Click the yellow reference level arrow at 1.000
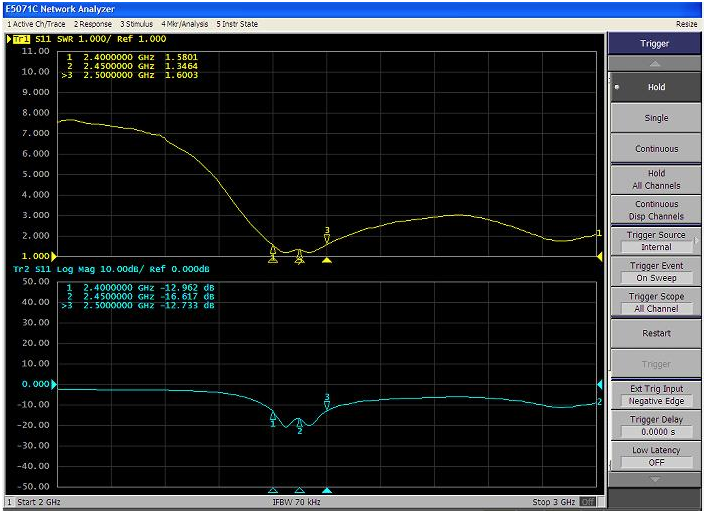This screenshot has height=516, width=704. 55,256
